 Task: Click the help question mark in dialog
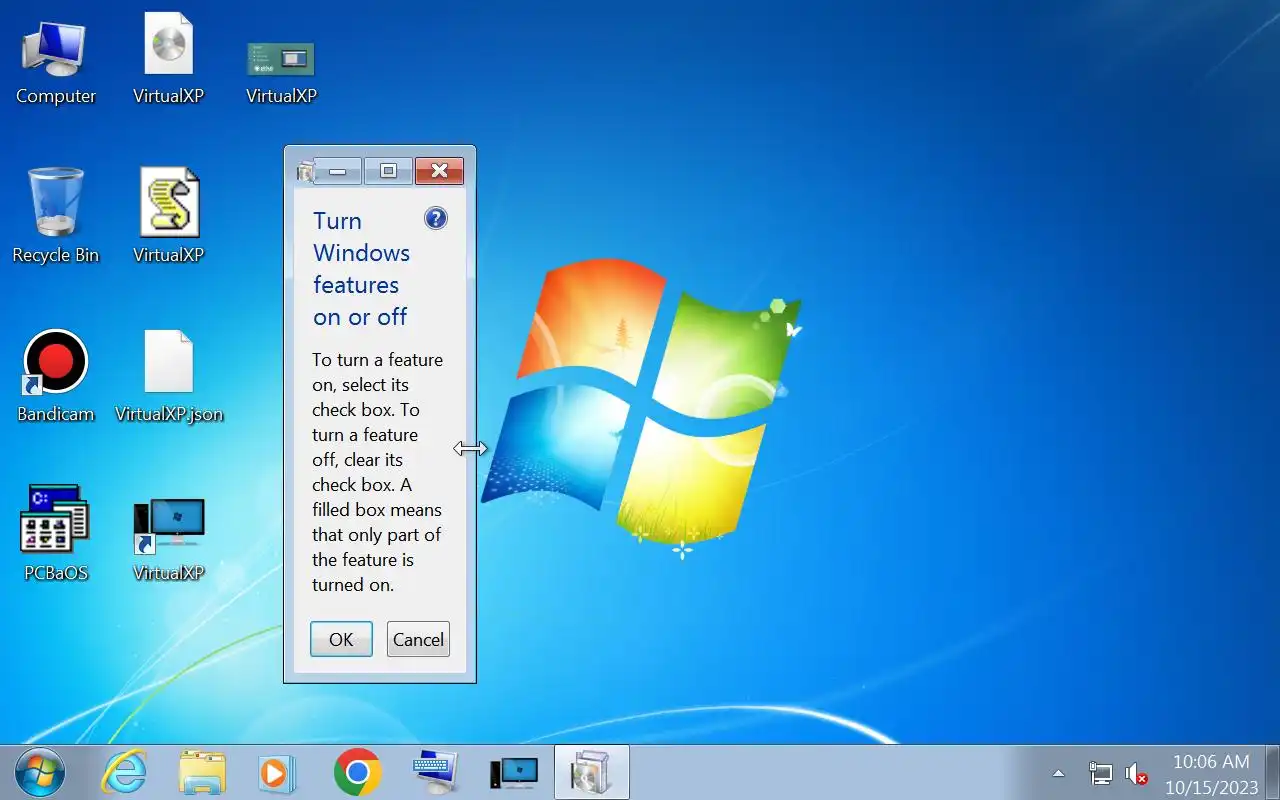click(x=436, y=219)
